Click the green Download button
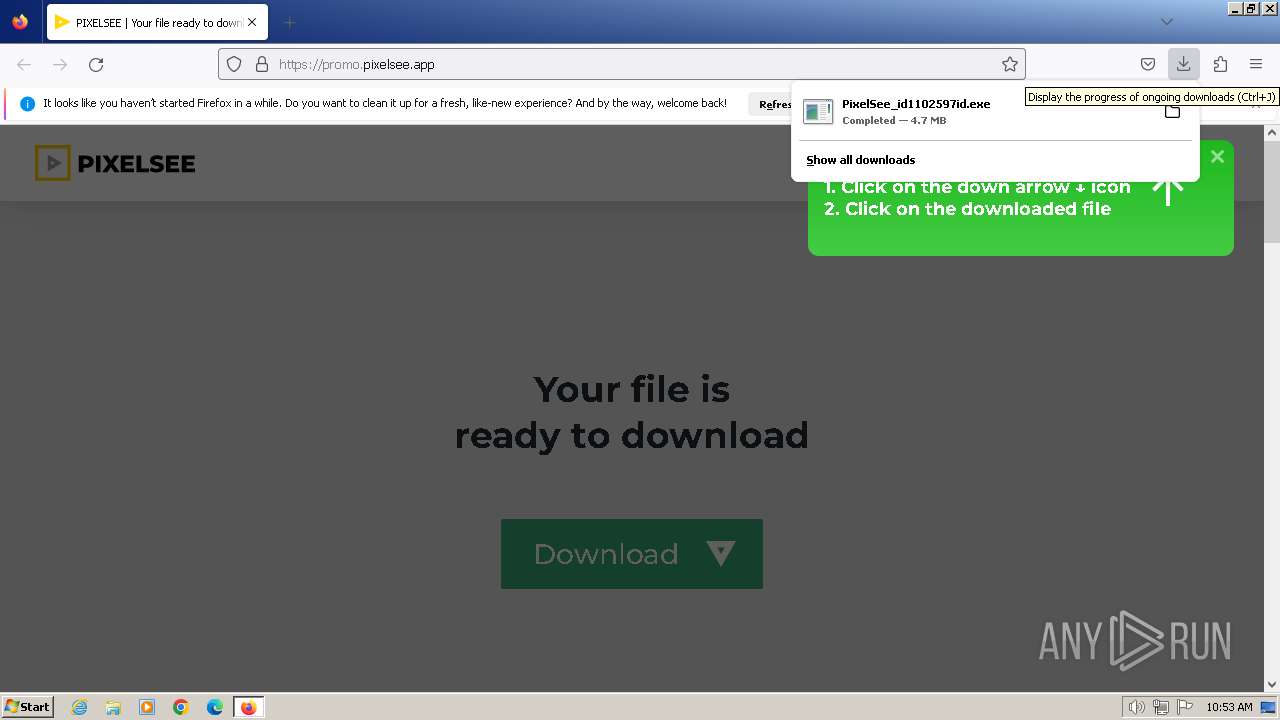 [632, 554]
